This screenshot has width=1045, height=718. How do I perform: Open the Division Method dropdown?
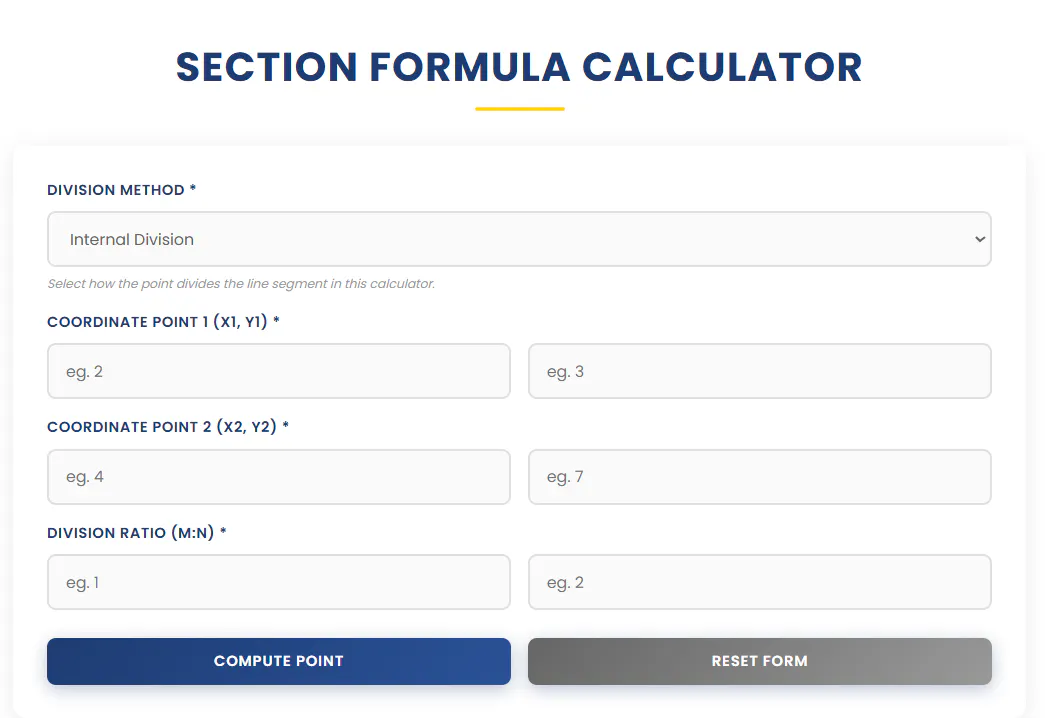point(519,239)
